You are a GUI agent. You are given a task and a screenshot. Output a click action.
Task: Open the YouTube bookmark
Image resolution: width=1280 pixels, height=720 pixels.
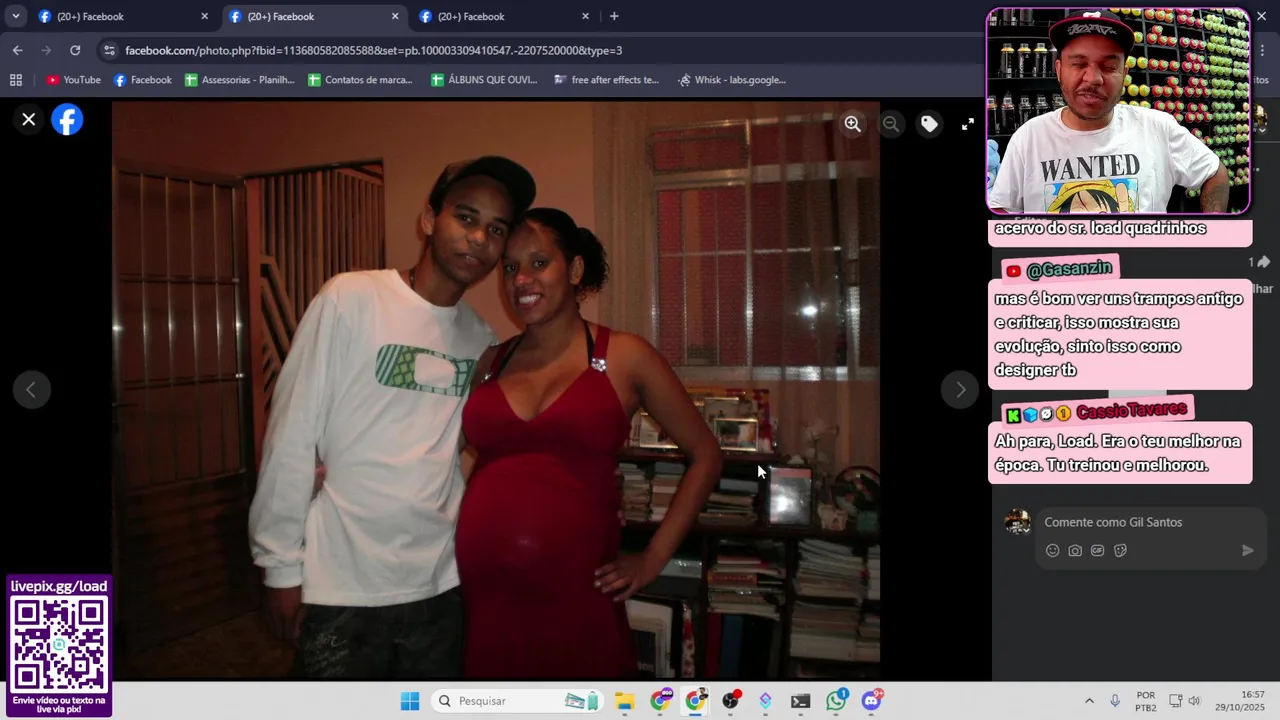tap(73, 80)
